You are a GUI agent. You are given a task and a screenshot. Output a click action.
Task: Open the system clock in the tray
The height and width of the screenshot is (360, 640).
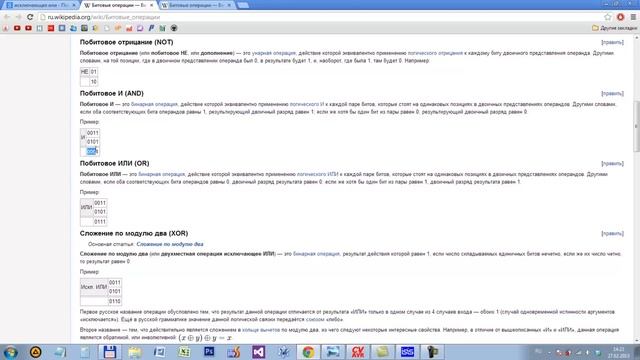[618, 352]
